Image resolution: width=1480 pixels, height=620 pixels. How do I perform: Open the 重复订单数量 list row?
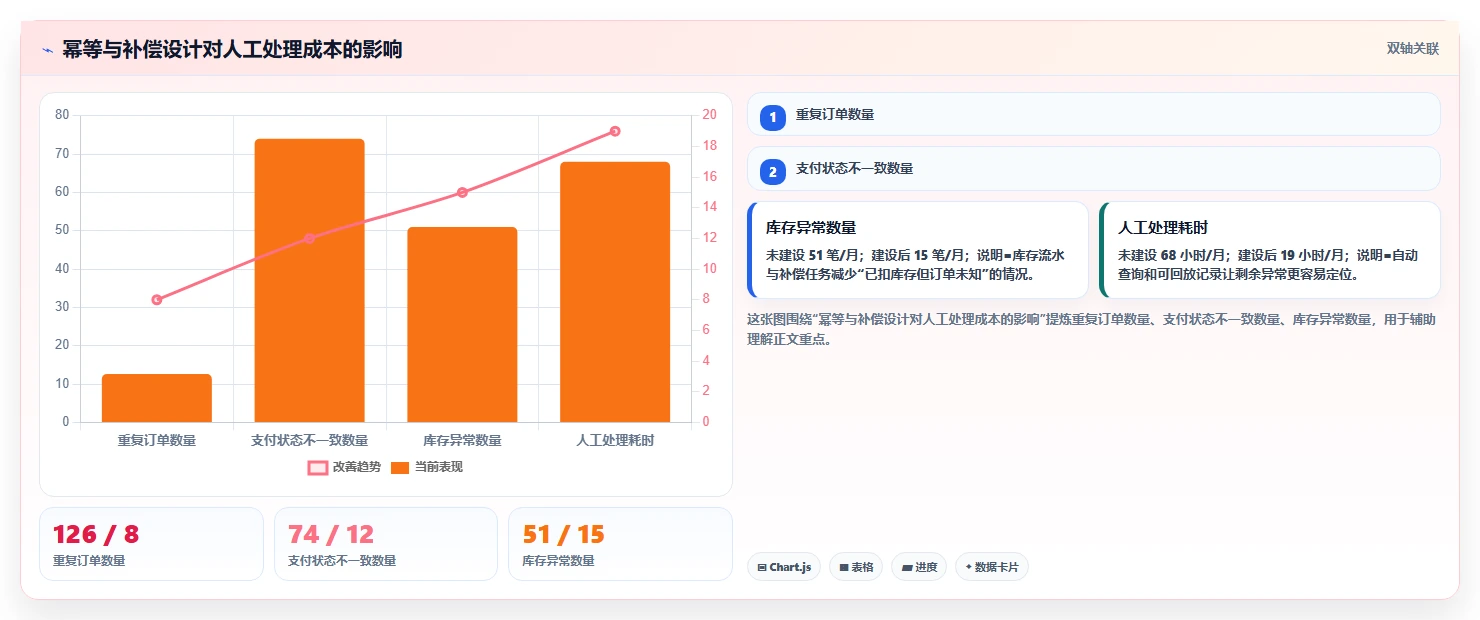(1094, 114)
